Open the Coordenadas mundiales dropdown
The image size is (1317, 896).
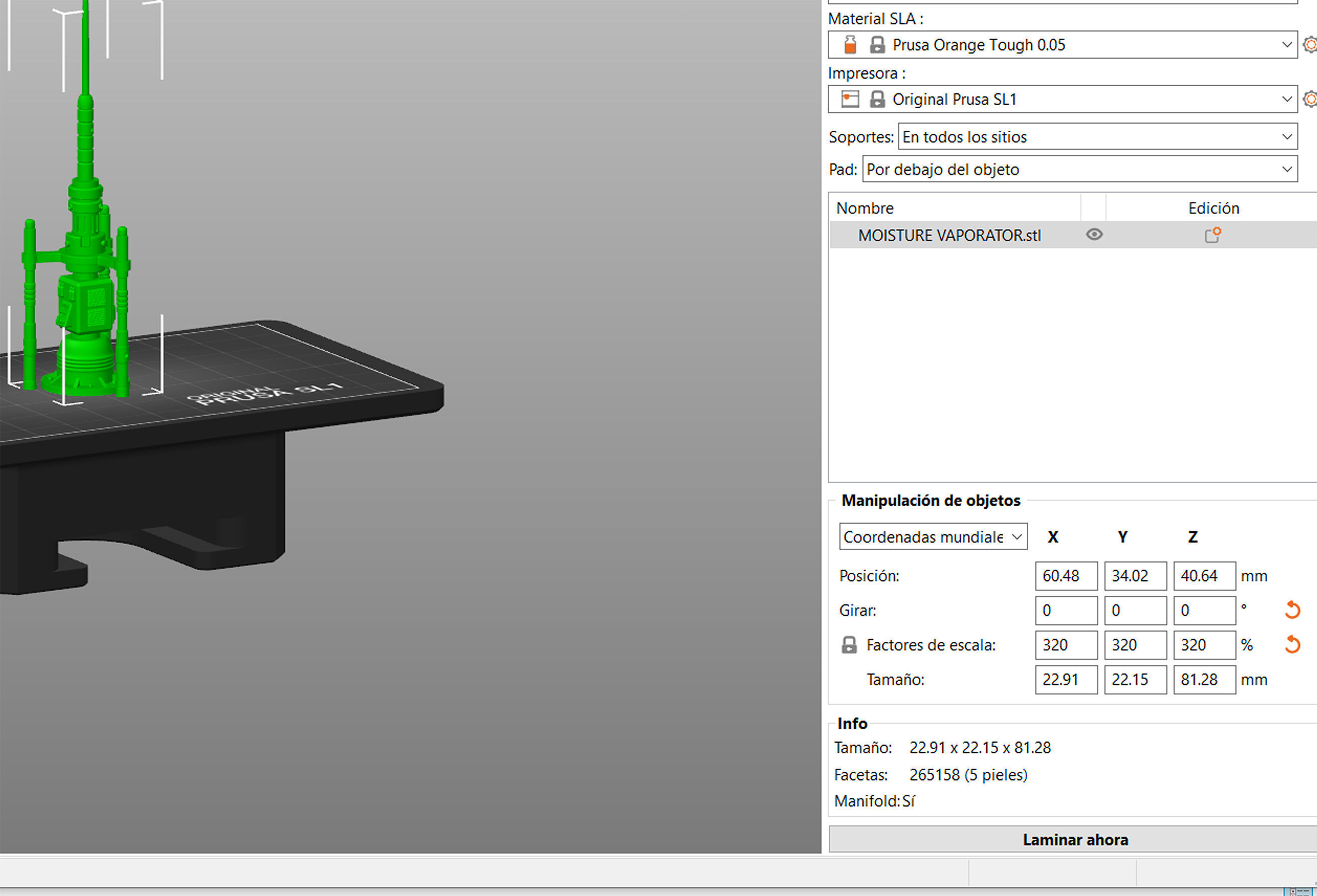pyautogui.click(x=933, y=536)
